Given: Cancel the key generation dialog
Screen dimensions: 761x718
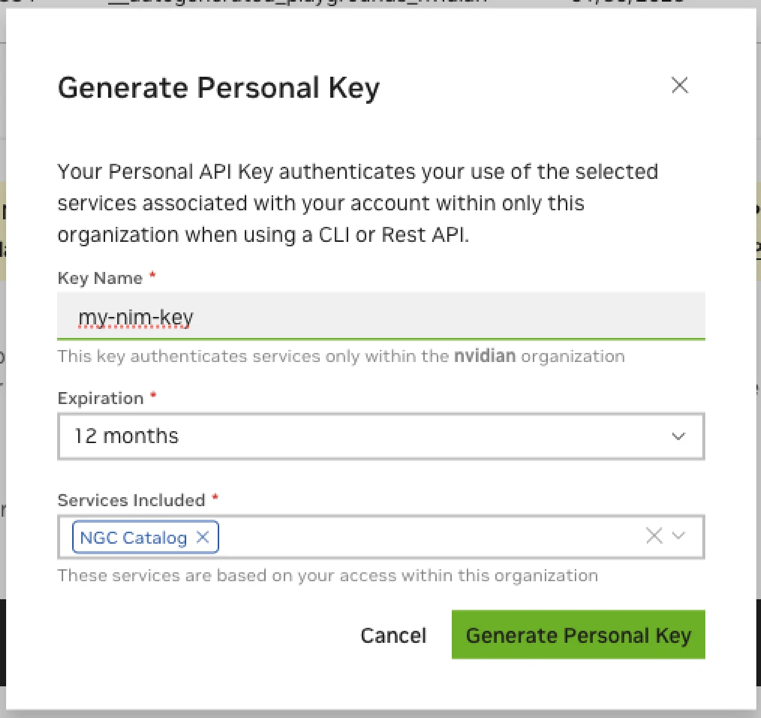Looking at the screenshot, I should tap(393, 635).
